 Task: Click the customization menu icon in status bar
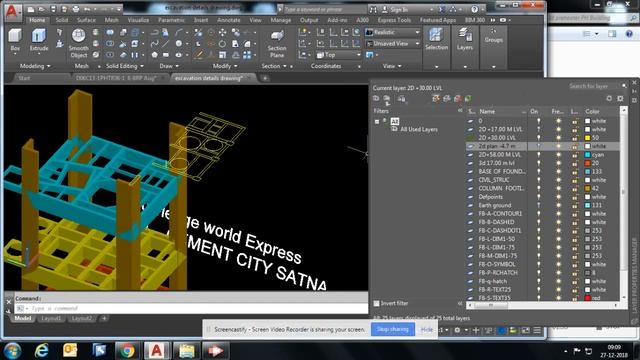[x=537, y=330]
